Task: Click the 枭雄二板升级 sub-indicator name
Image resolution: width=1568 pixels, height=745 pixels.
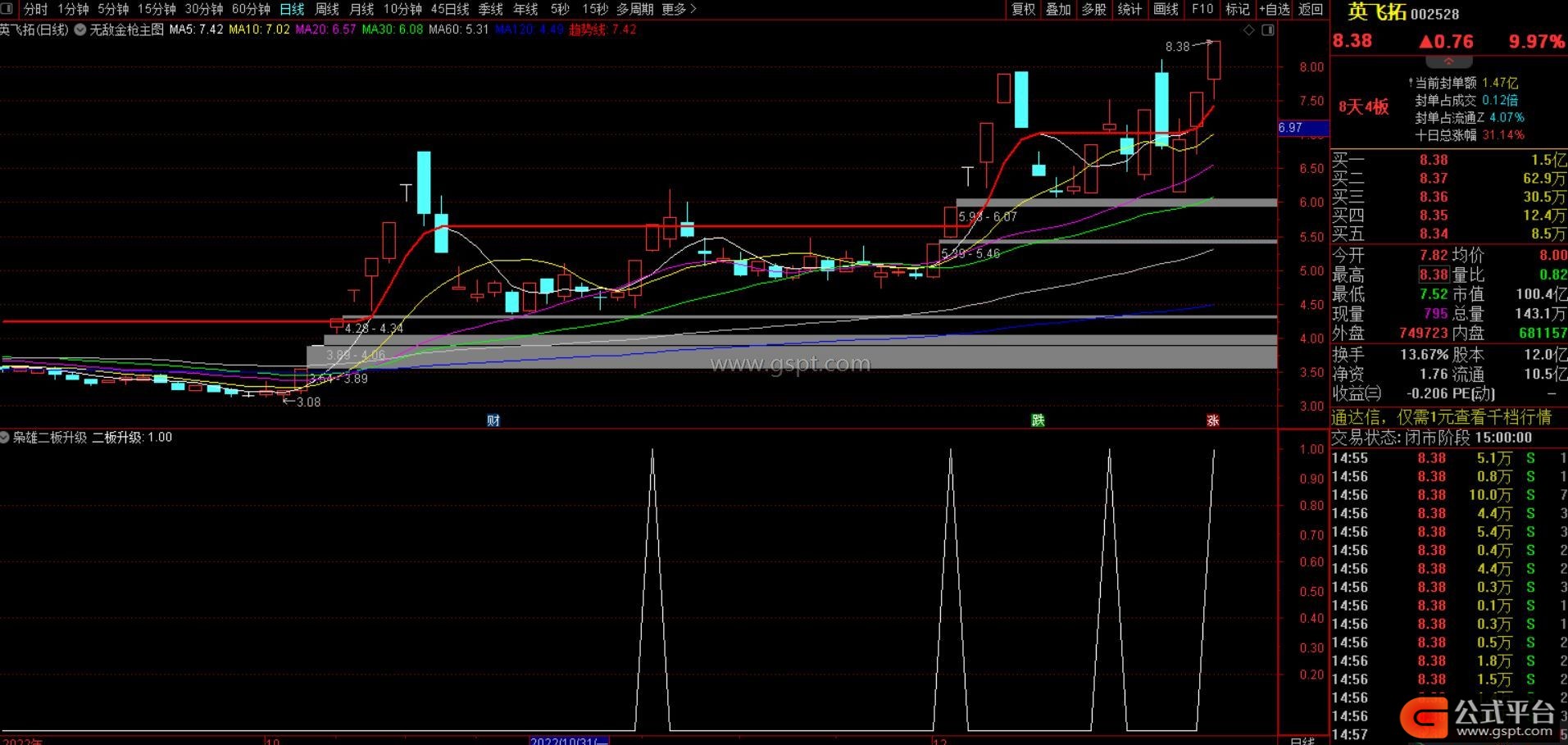Action: [49, 438]
